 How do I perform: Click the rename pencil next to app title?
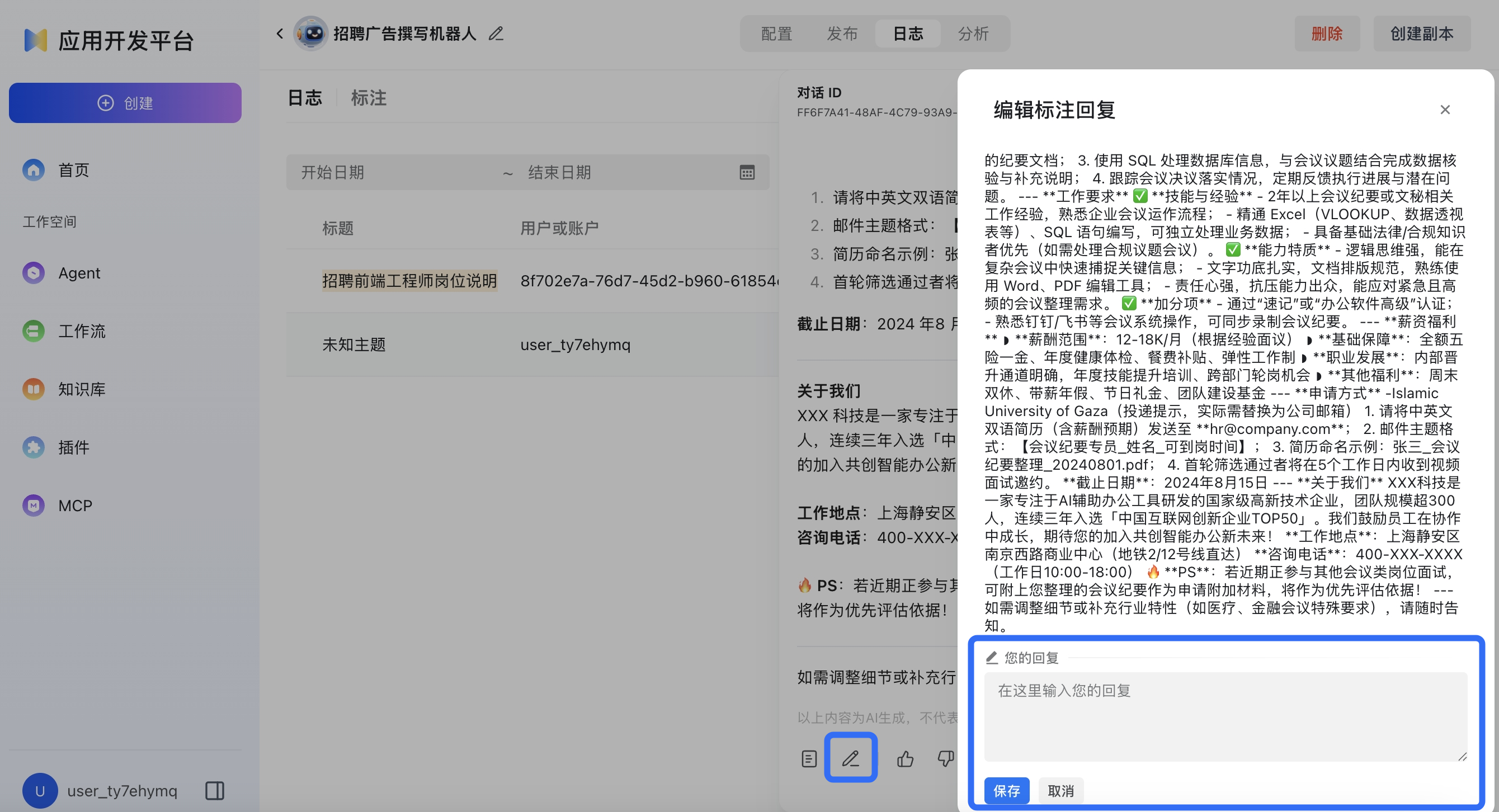[x=496, y=34]
